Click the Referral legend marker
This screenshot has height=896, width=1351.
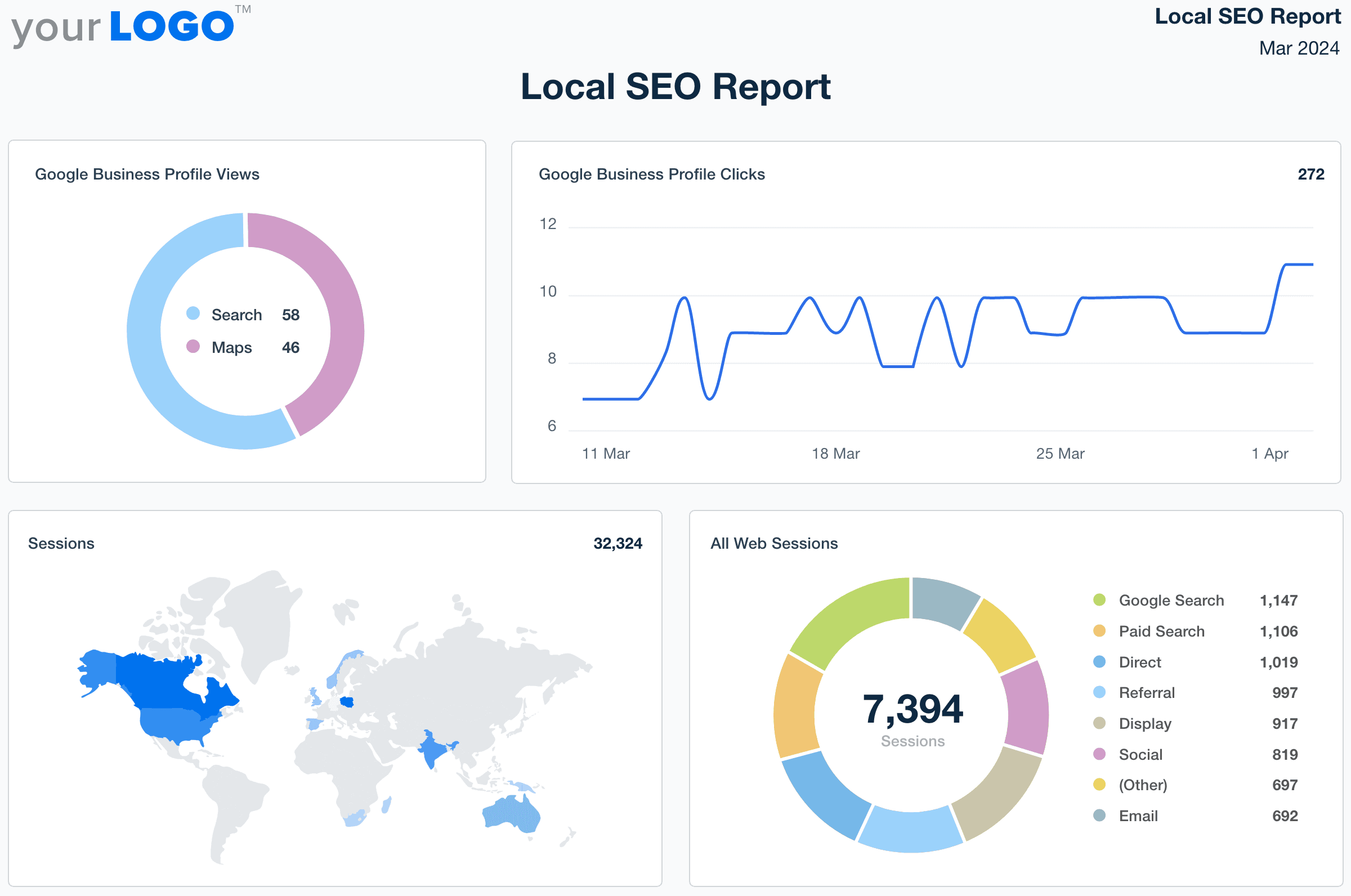tap(1100, 693)
